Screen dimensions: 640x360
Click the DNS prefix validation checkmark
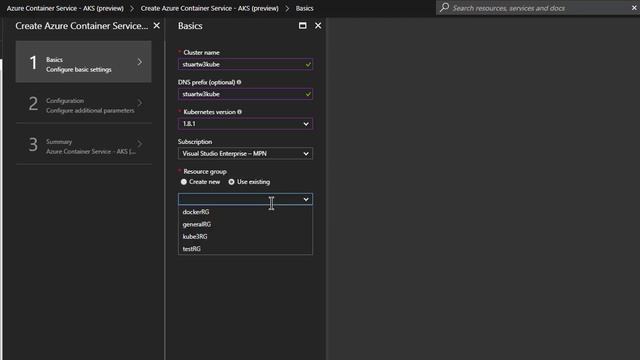308,94
